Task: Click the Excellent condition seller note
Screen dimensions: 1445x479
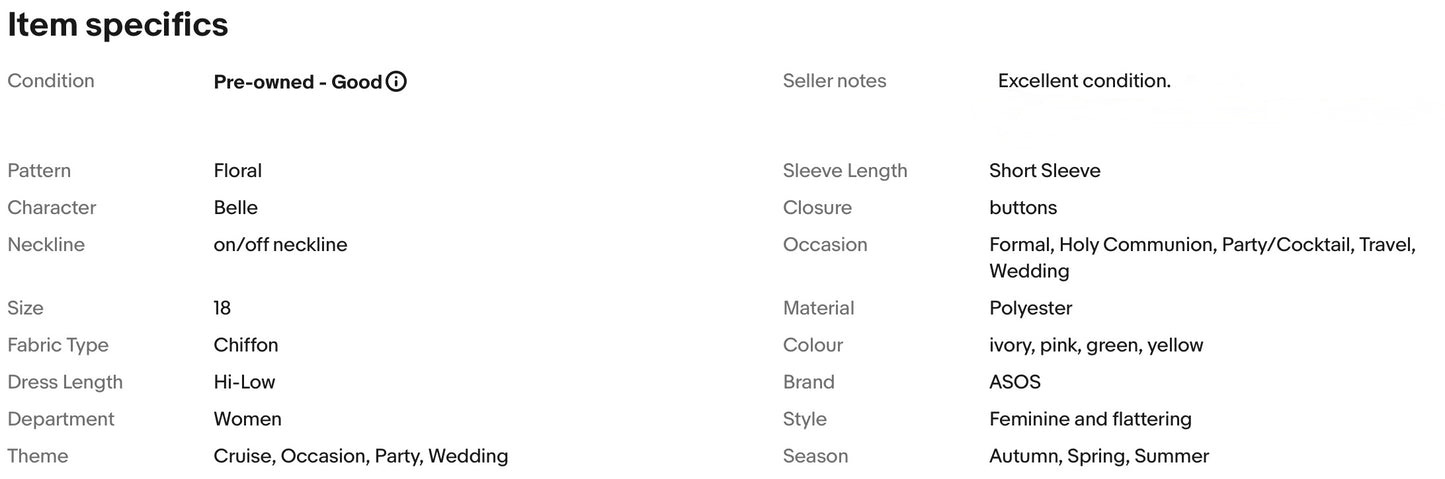Action: 1083,81
